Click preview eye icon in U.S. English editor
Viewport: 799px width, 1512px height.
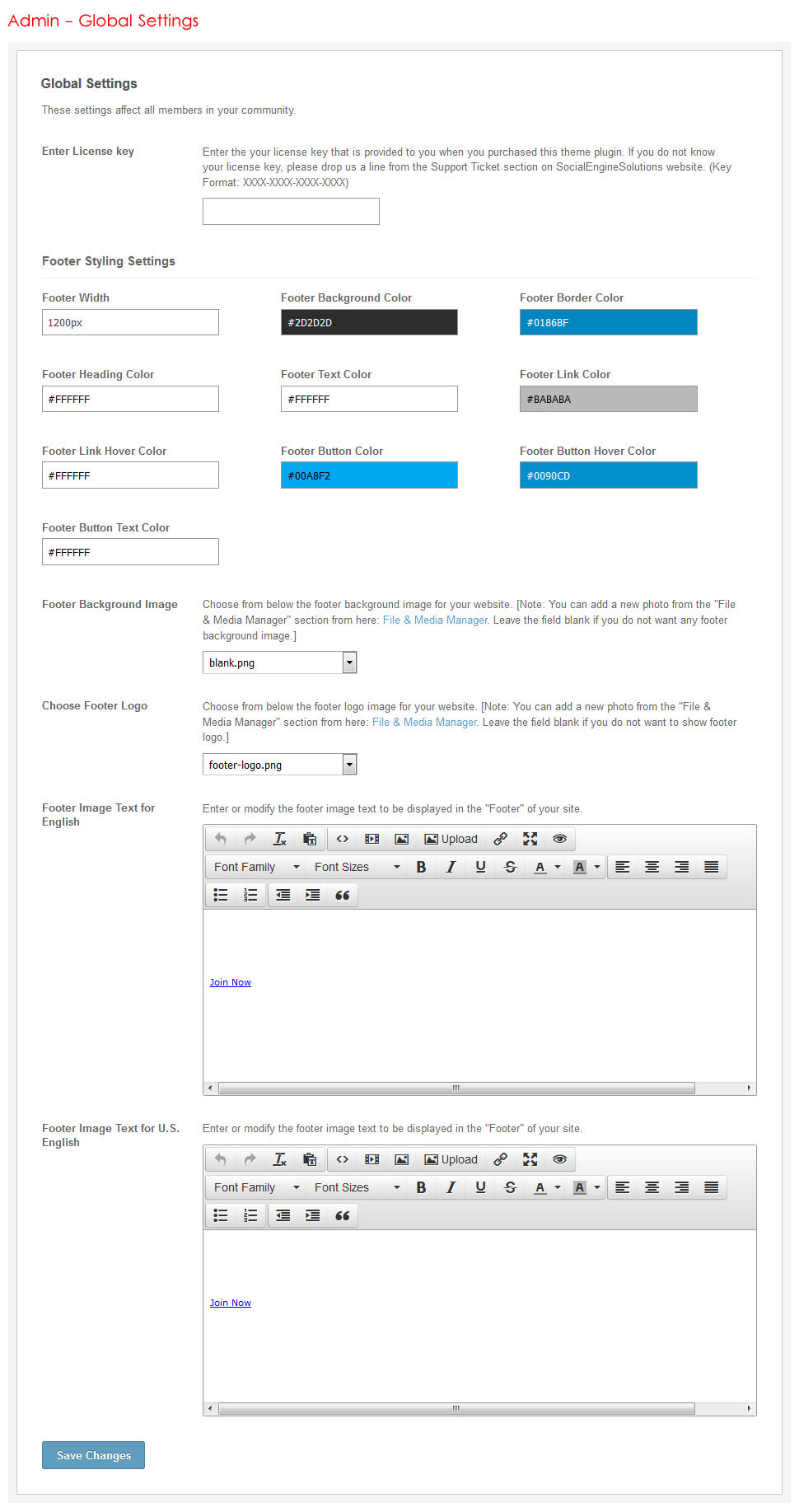click(x=559, y=1159)
